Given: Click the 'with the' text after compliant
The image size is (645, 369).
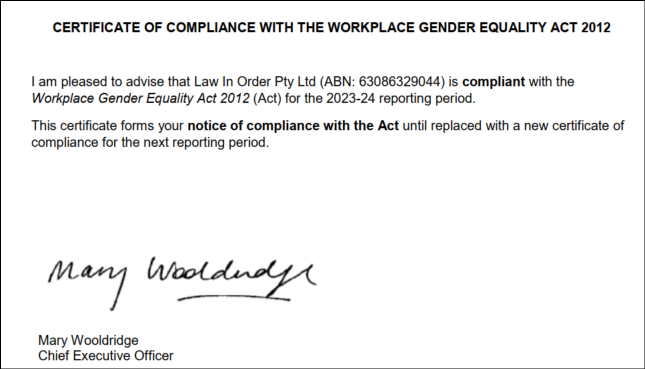Looking at the screenshot, I should [551, 81].
